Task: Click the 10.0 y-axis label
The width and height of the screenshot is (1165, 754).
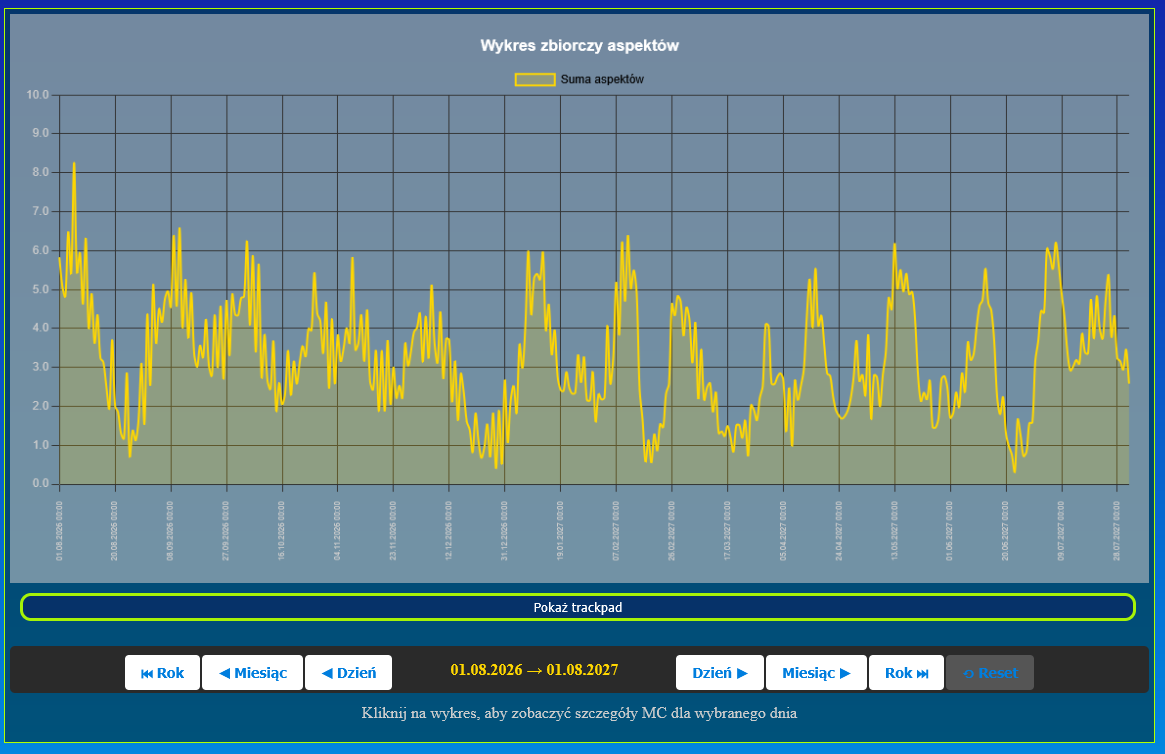Action: [x=37, y=95]
